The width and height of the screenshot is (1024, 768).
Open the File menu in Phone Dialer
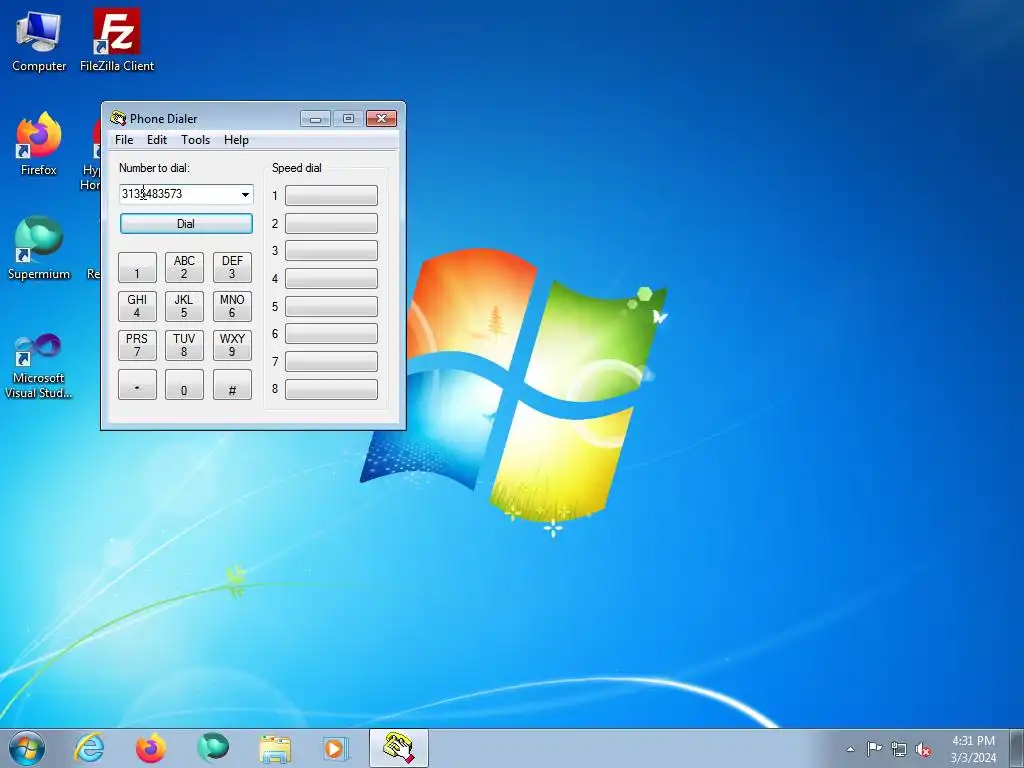[x=124, y=140]
